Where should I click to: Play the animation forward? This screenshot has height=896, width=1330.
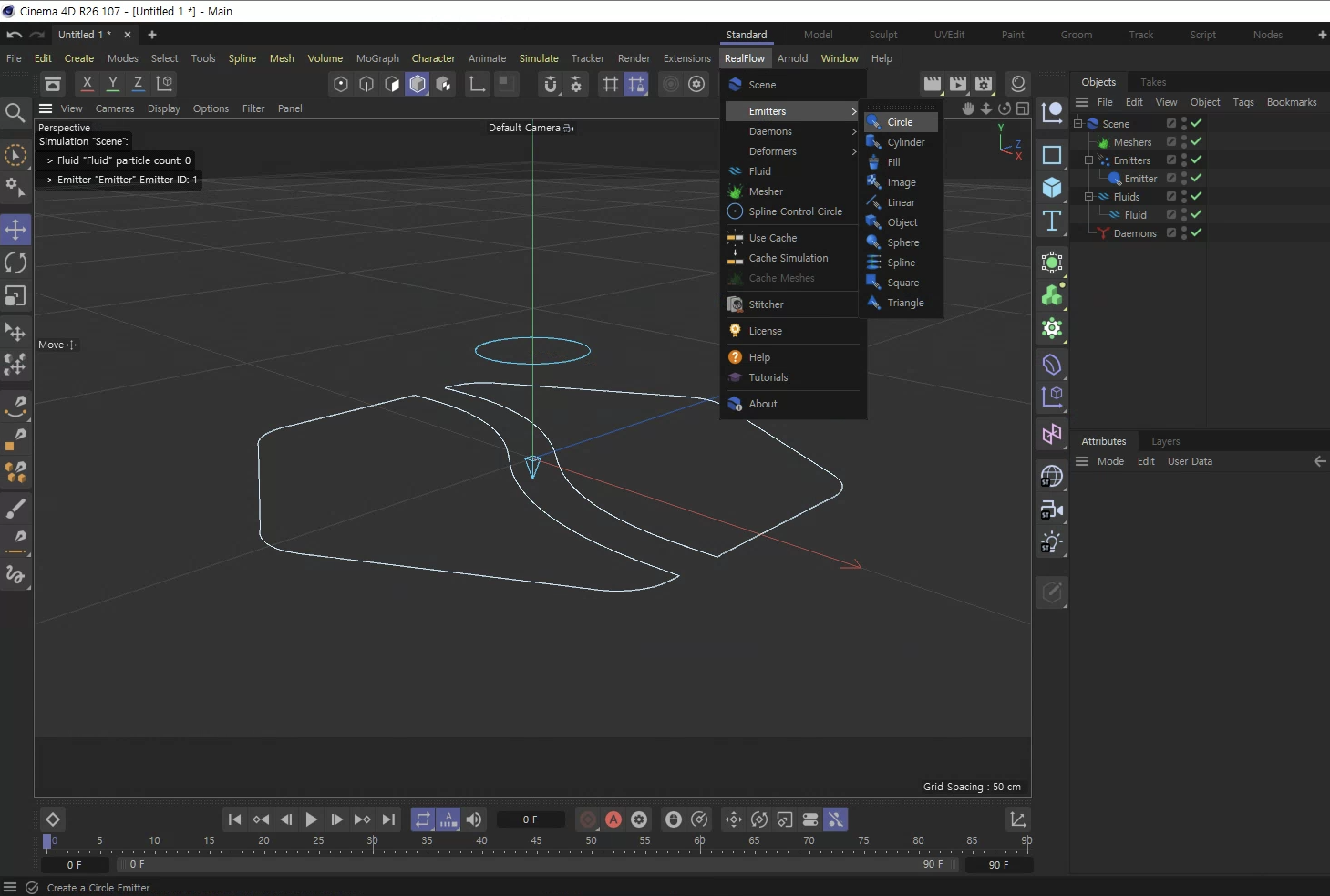311,819
